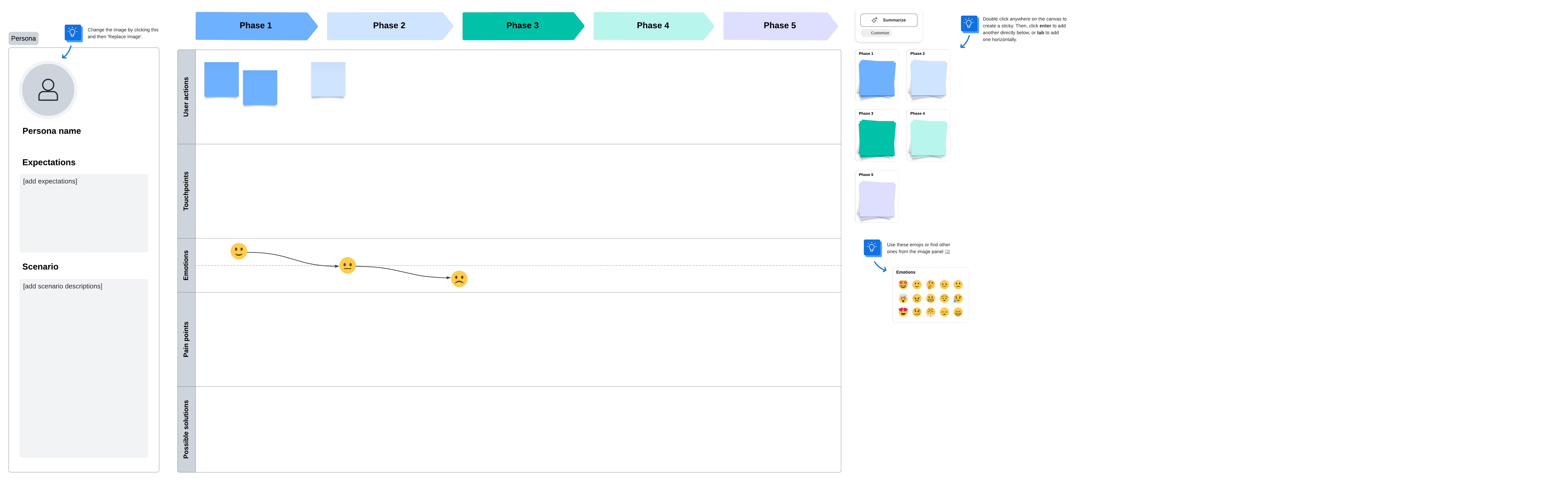
Task: Select the Phase 3 arrow header
Action: tap(522, 25)
